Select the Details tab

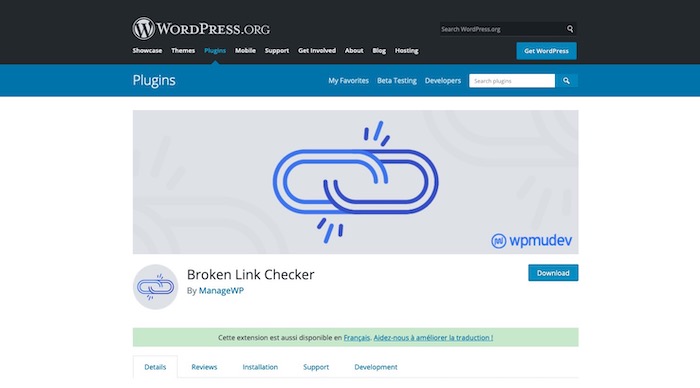(155, 367)
